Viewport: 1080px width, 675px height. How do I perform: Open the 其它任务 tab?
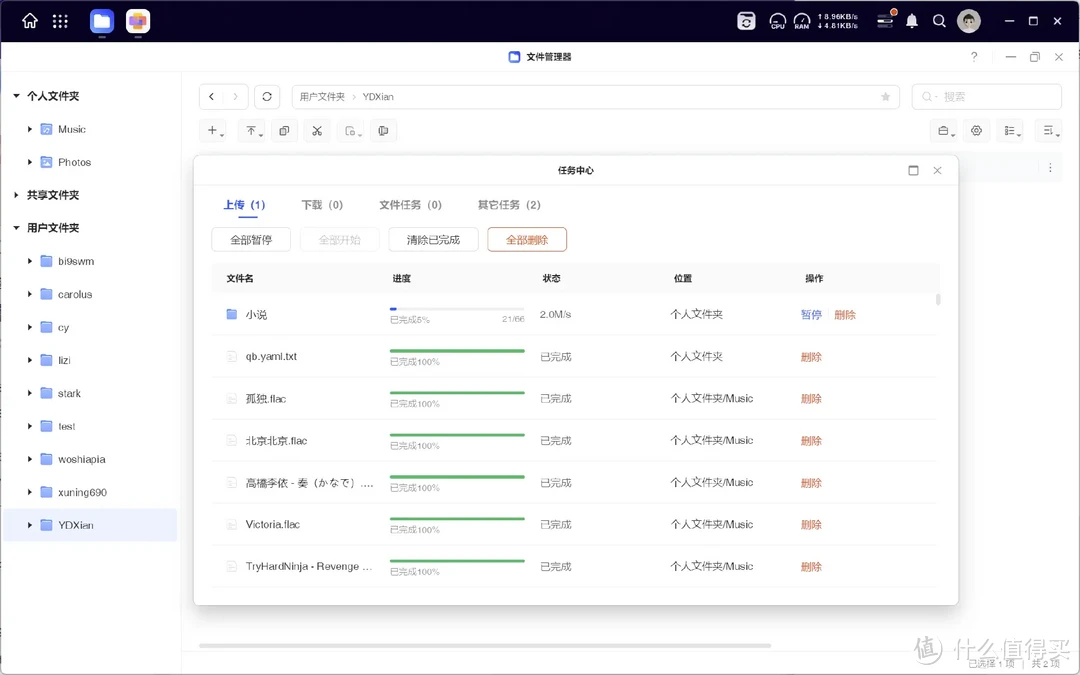(509, 204)
